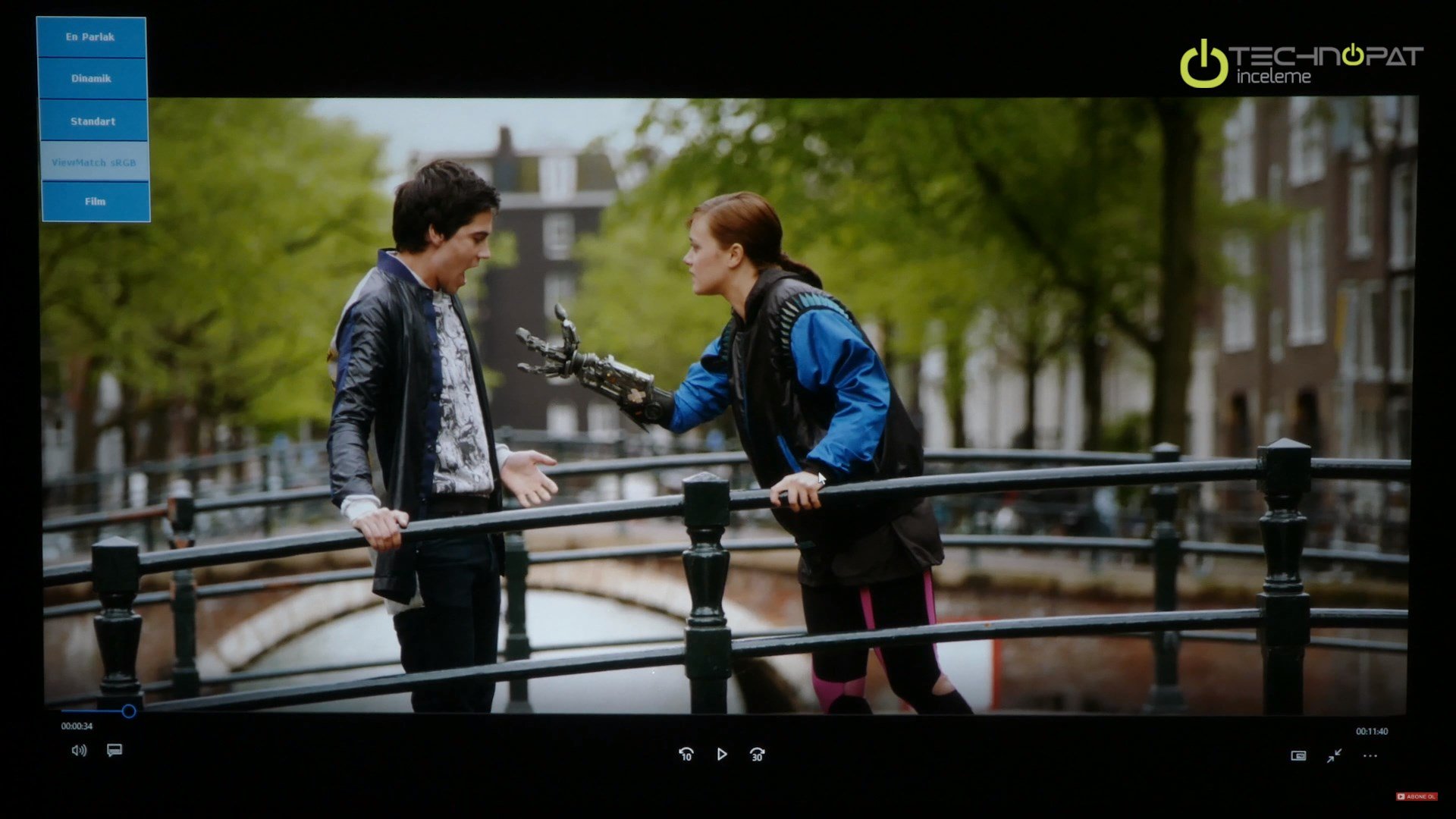Skip forward 30 seconds
This screenshot has height=819, width=1456.
[x=757, y=754]
